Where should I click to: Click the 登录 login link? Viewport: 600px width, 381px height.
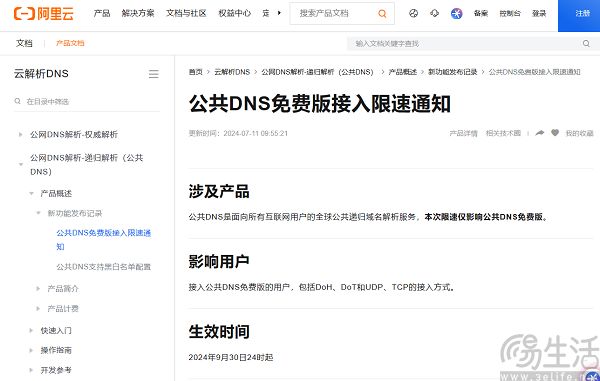[x=539, y=13]
